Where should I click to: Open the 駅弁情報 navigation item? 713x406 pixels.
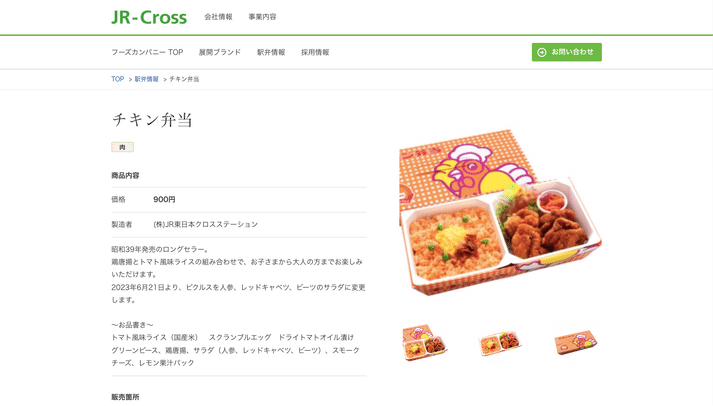[x=271, y=52]
